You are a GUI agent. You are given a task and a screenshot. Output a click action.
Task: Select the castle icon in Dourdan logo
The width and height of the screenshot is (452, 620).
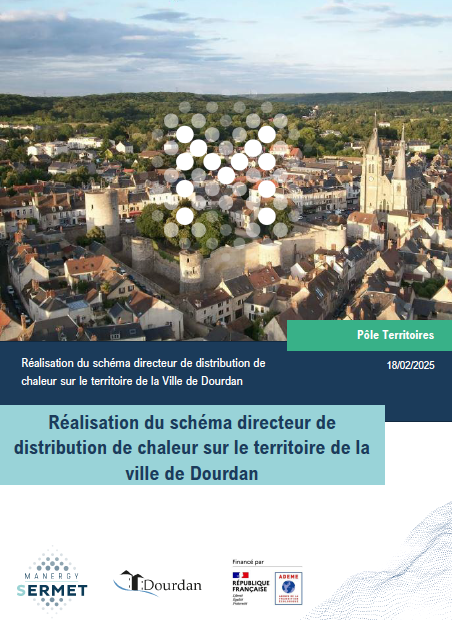pos(130,581)
